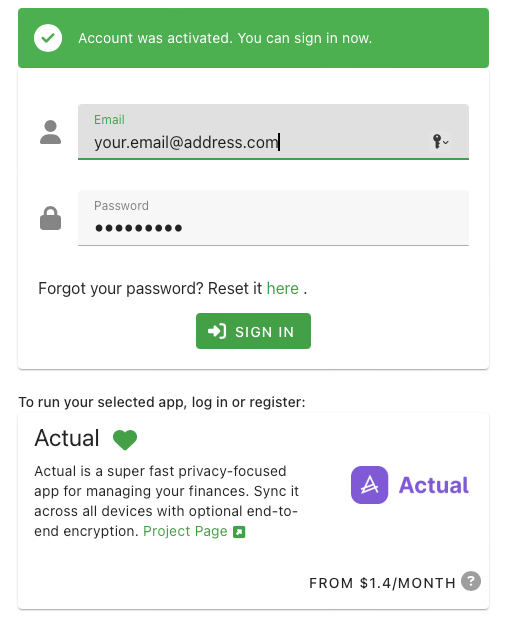Click the FROM $1.4/MONTH price label

[383, 583]
